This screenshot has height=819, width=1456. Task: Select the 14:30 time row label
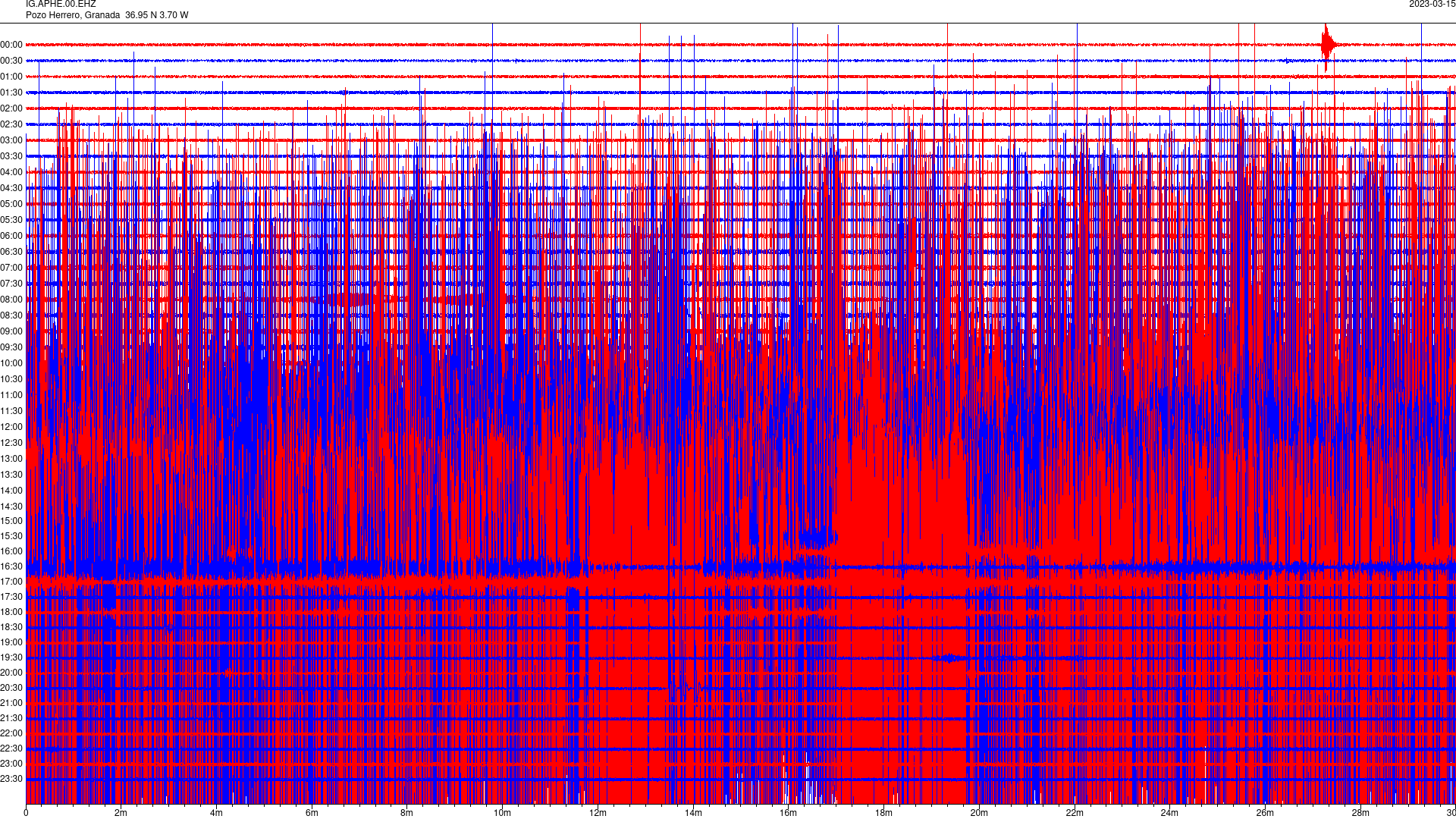tap(11, 507)
